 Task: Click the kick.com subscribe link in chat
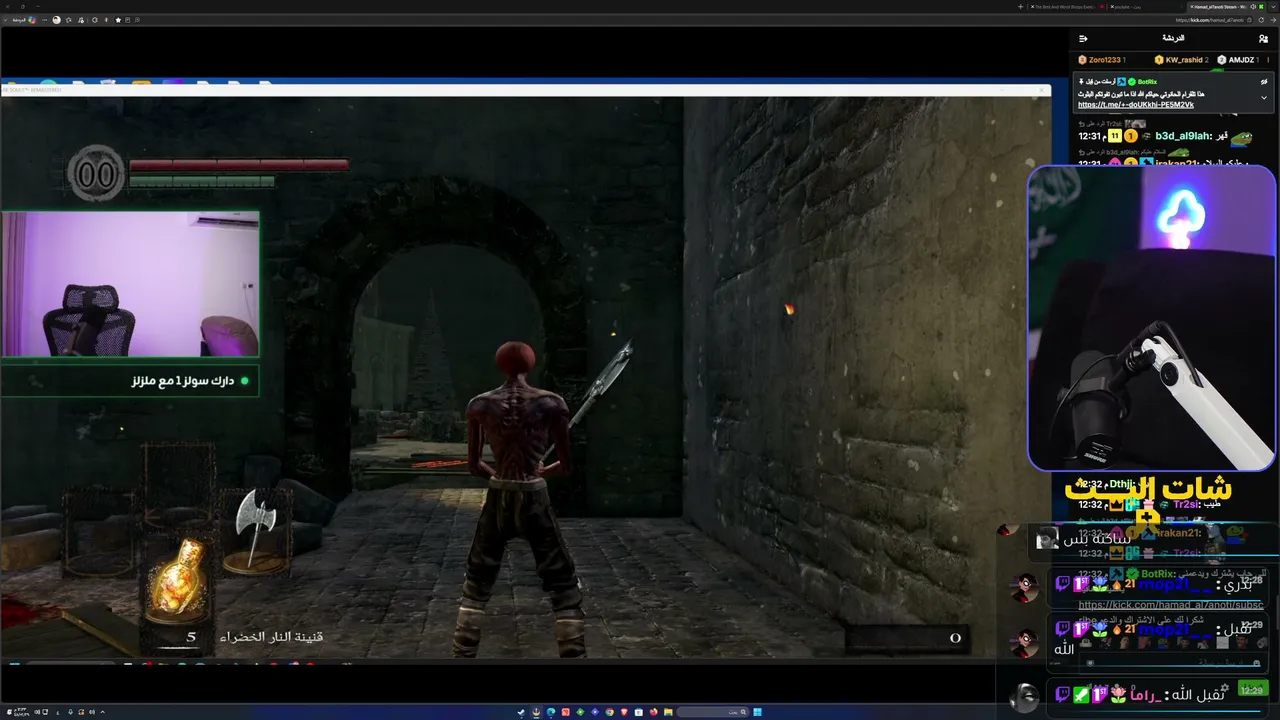[x=1171, y=605]
